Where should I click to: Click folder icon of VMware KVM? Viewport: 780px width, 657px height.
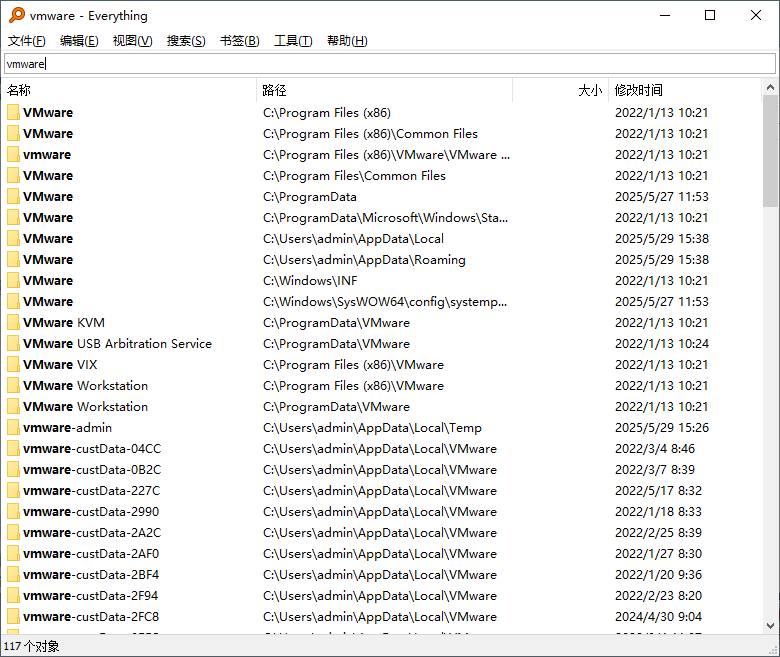[x=13, y=322]
